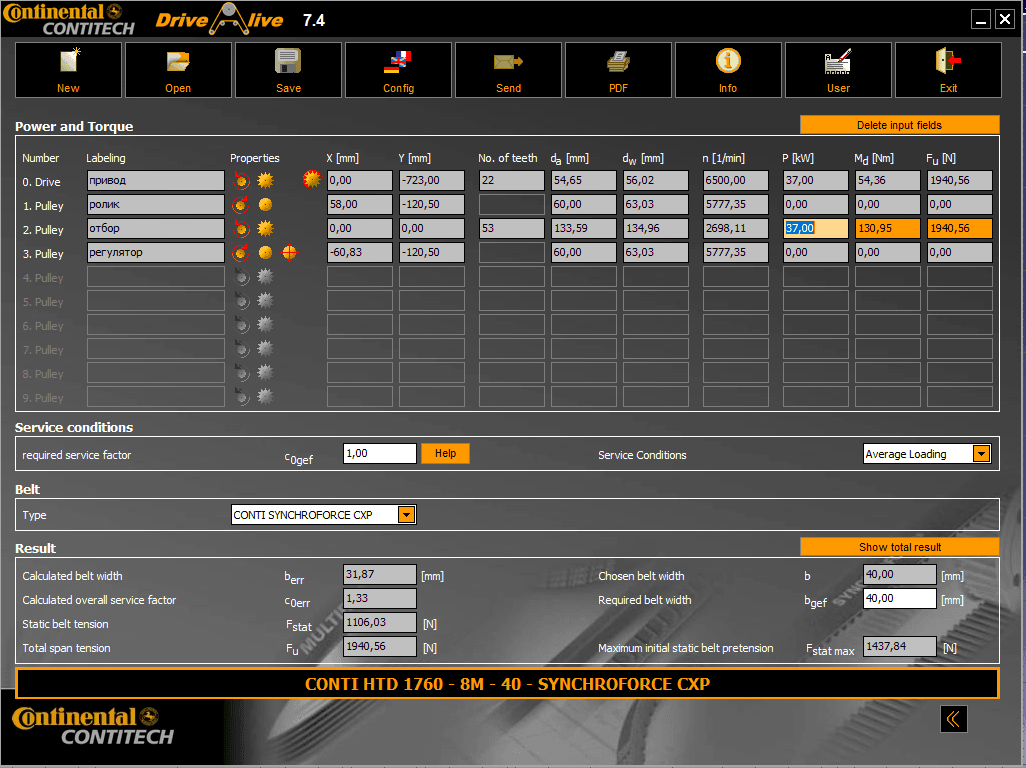Toggle the tensioner crosshair on 3. Pulley

coord(290,253)
